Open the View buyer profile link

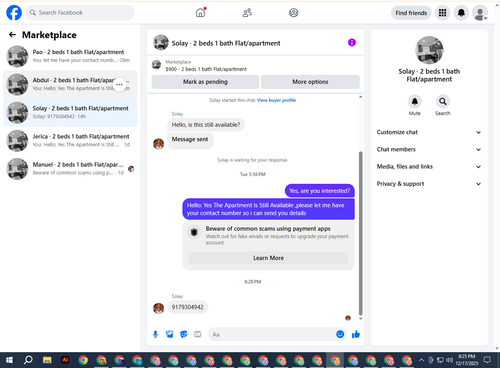click(276, 100)
